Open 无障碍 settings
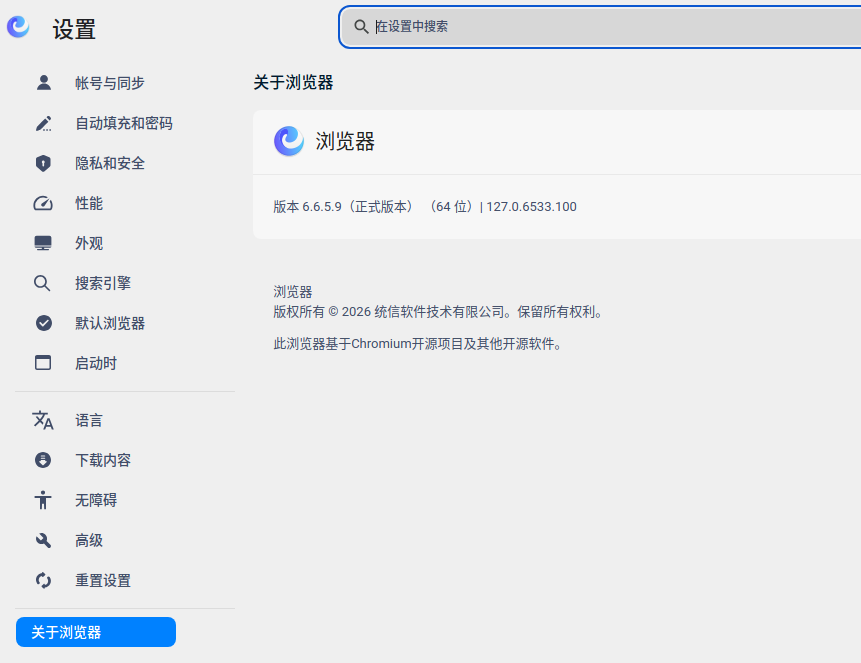This screenshot has width=861, height=663. tap(96, 500)
